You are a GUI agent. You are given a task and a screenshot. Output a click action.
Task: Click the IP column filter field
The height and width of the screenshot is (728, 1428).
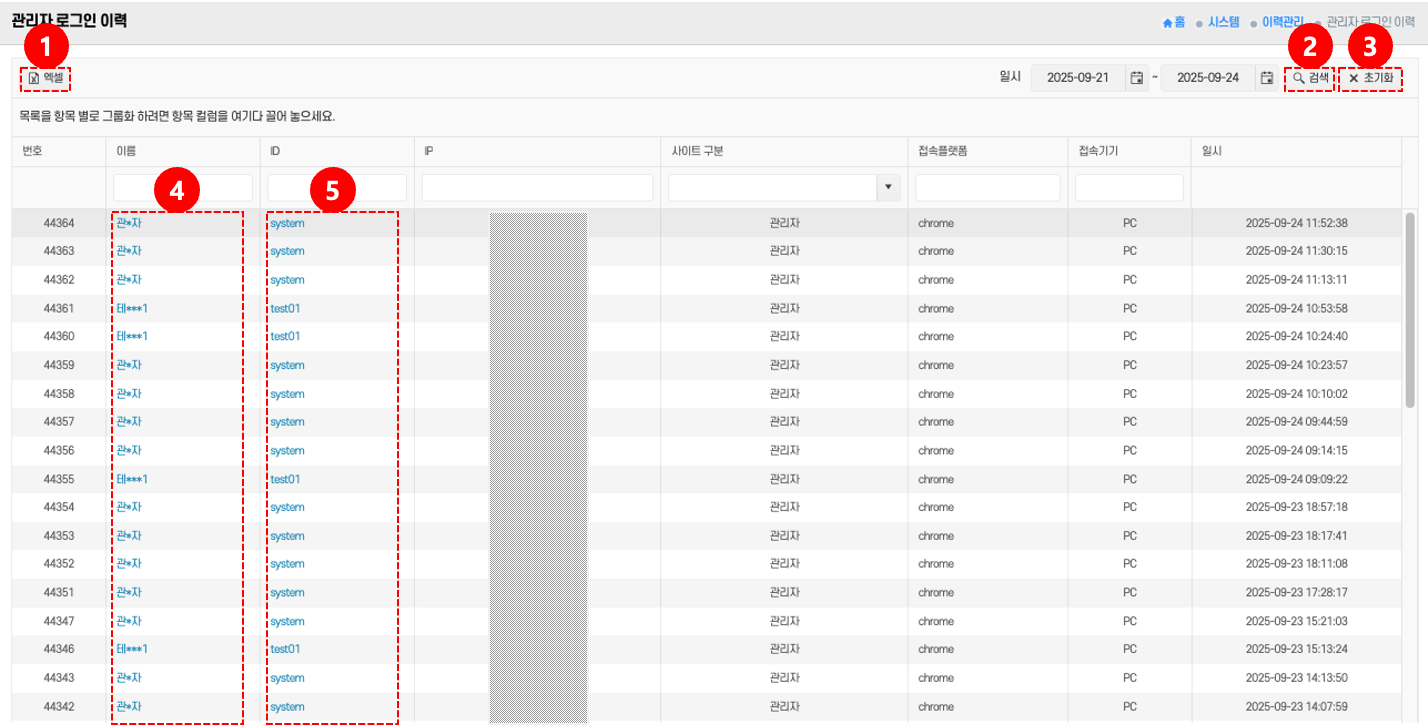(x=537, y=187)
